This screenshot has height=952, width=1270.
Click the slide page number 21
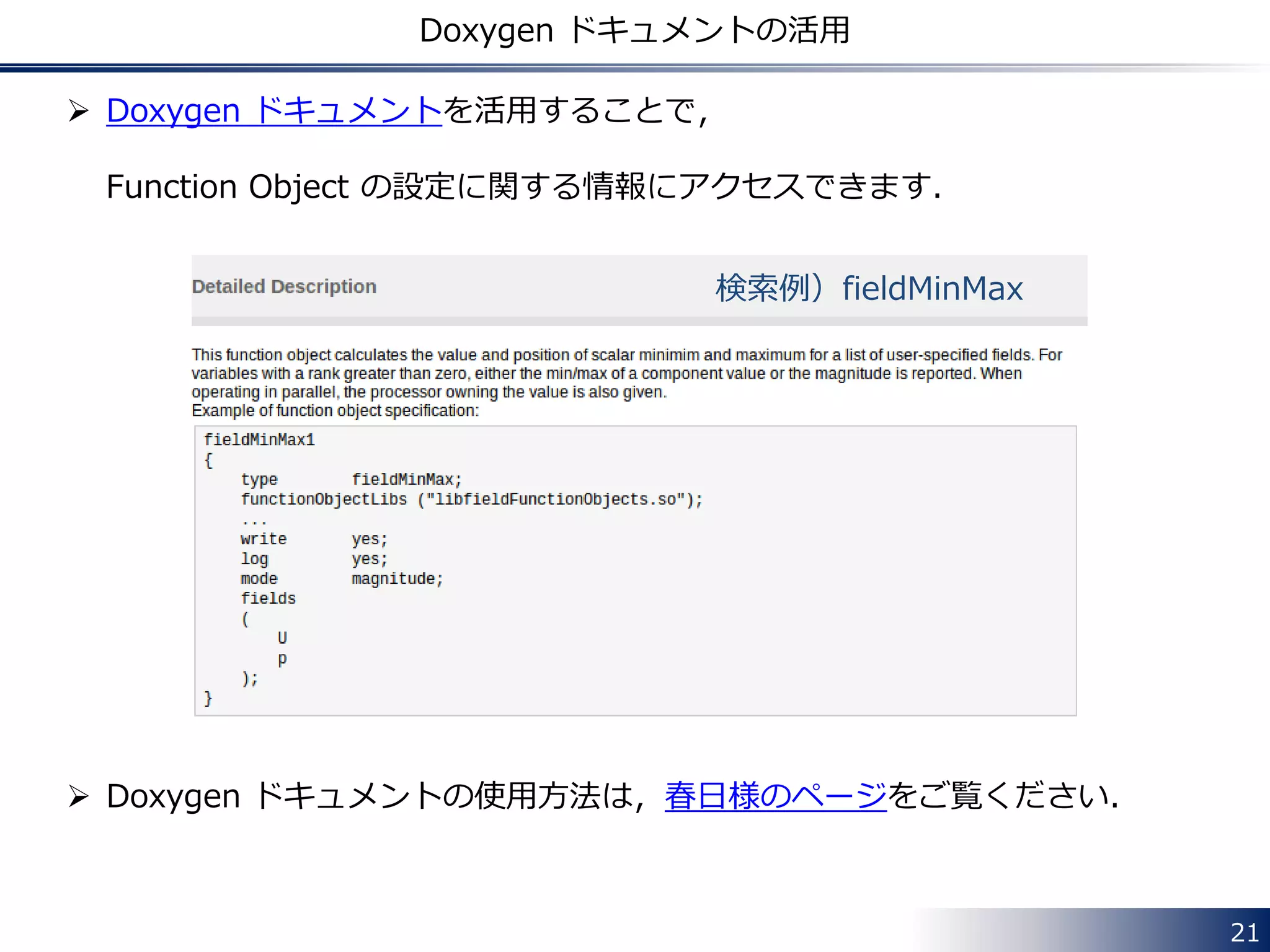[1244, 932]
